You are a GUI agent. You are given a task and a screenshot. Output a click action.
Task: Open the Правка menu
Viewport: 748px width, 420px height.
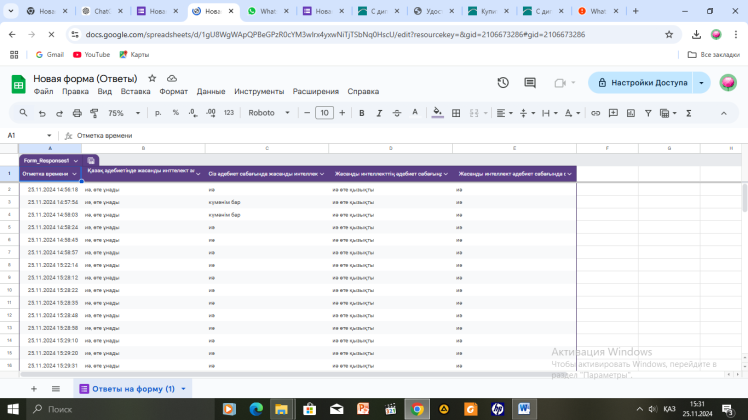click(75, 91)
